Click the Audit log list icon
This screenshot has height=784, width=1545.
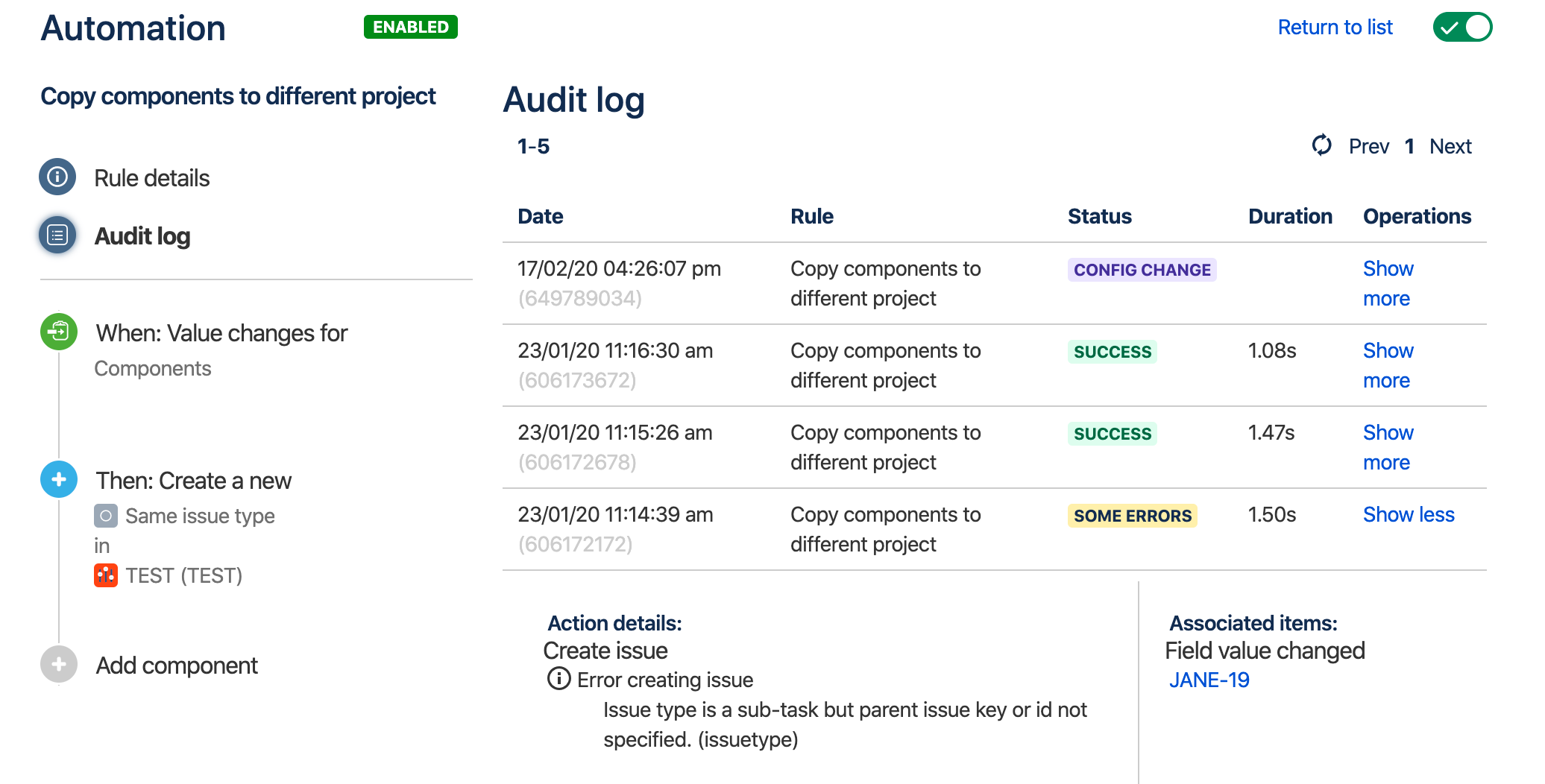click(57, 235)
